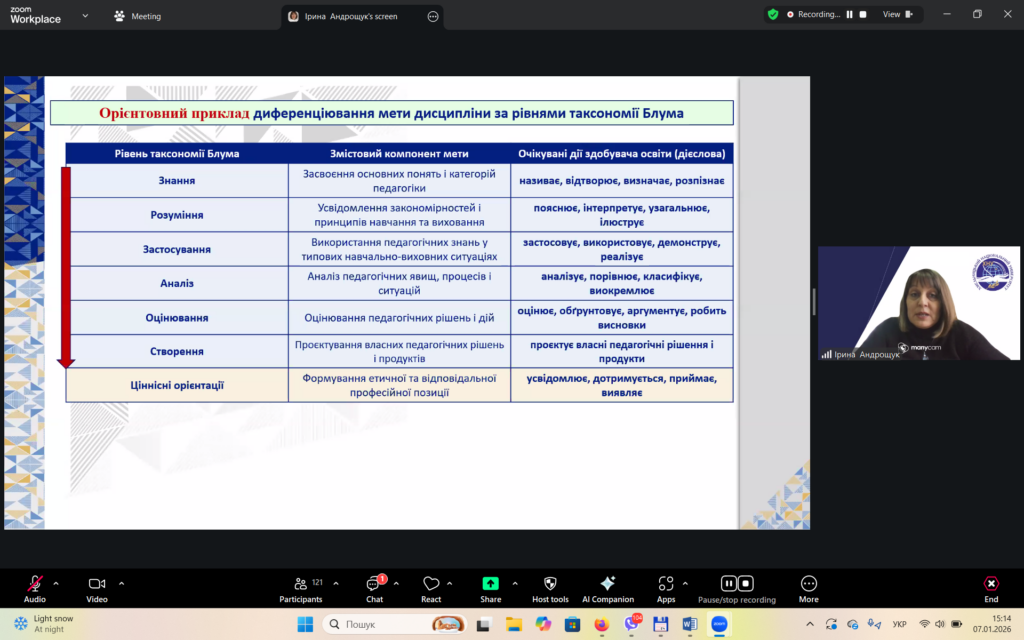Unmute the microphone using Audio button
This screenshot has width=1024, height=640.
click(35, 584)
